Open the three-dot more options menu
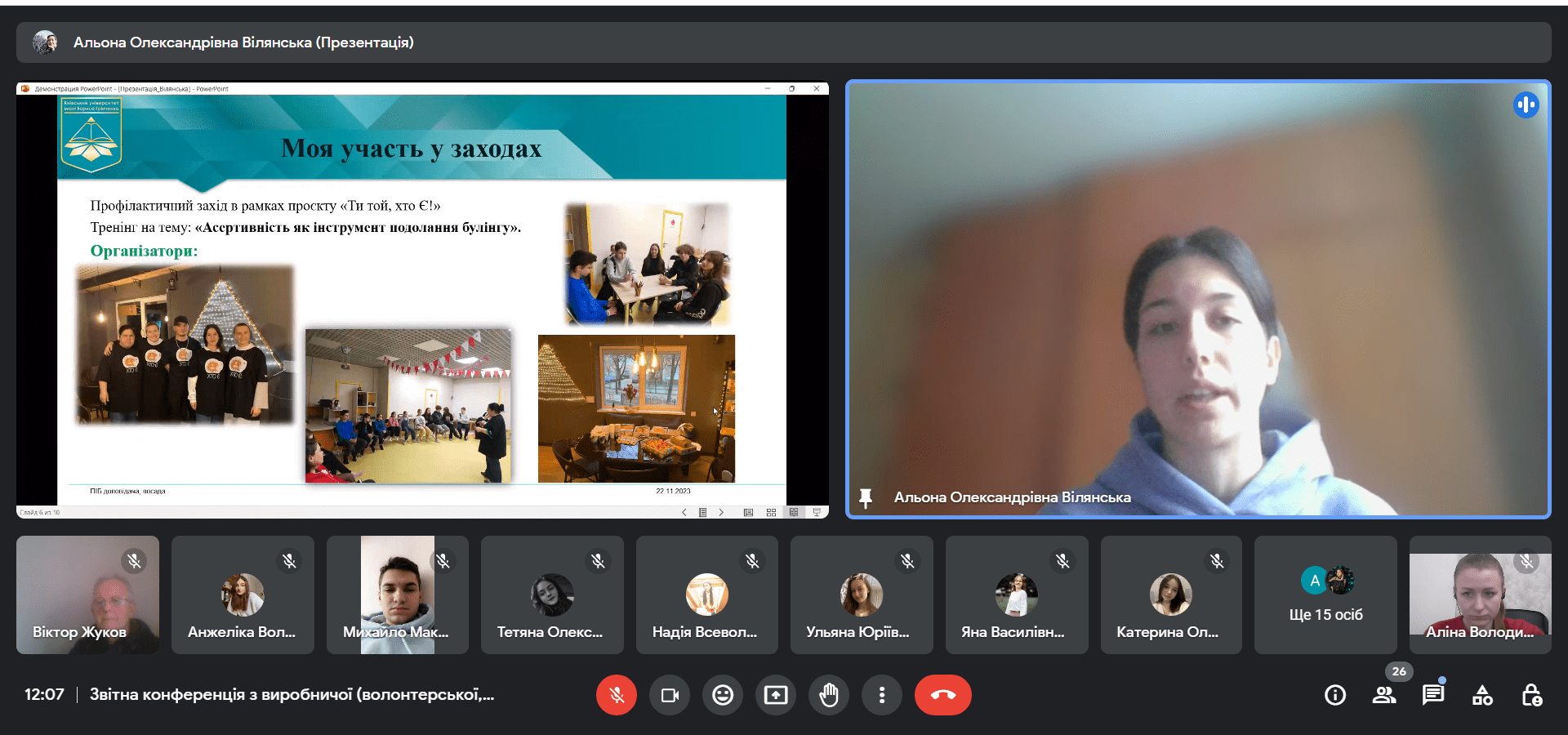 click(x=882, y=695)
